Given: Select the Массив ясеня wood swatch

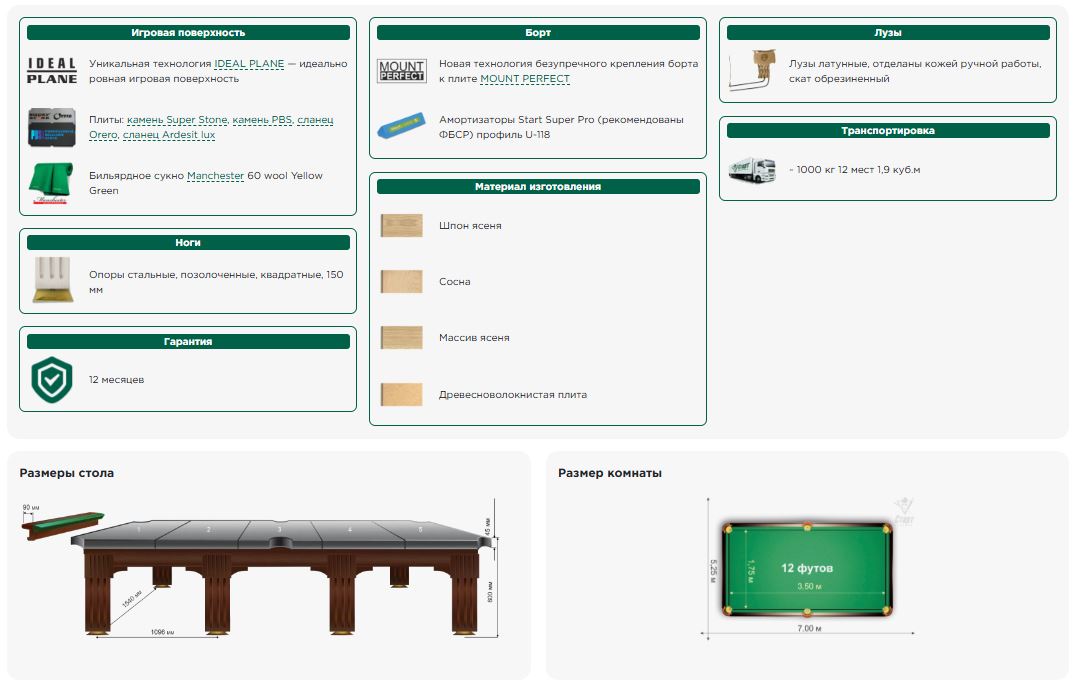Looking at the screenshot, I should [401, 338].
